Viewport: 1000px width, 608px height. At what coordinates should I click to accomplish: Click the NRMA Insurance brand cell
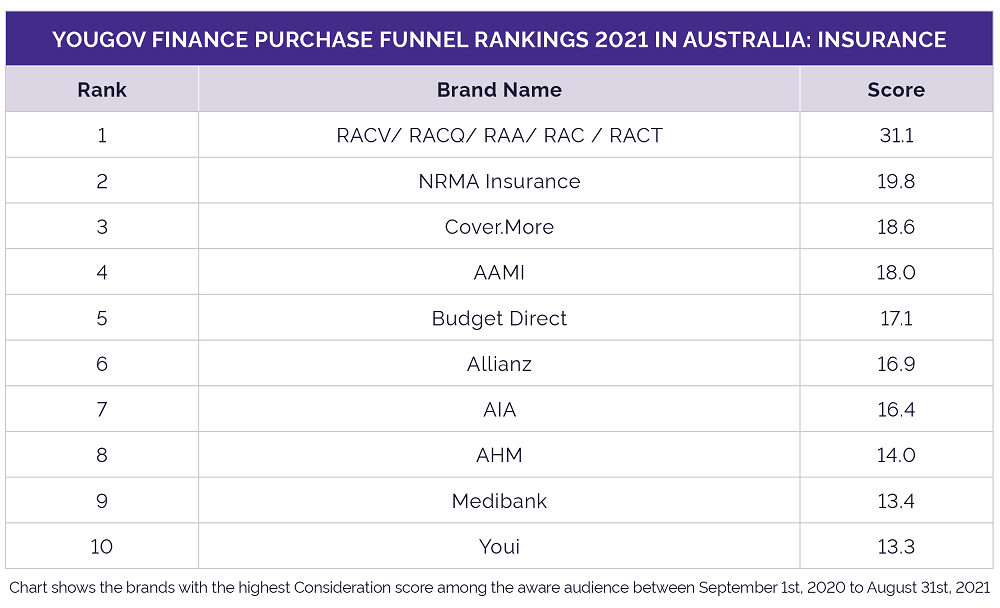point(499,181)
